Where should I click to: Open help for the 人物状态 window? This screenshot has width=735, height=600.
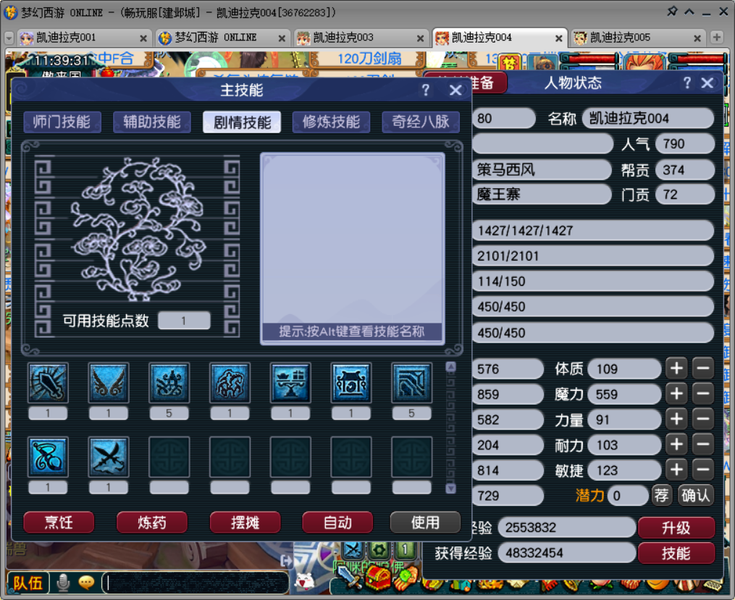[687, 83]
